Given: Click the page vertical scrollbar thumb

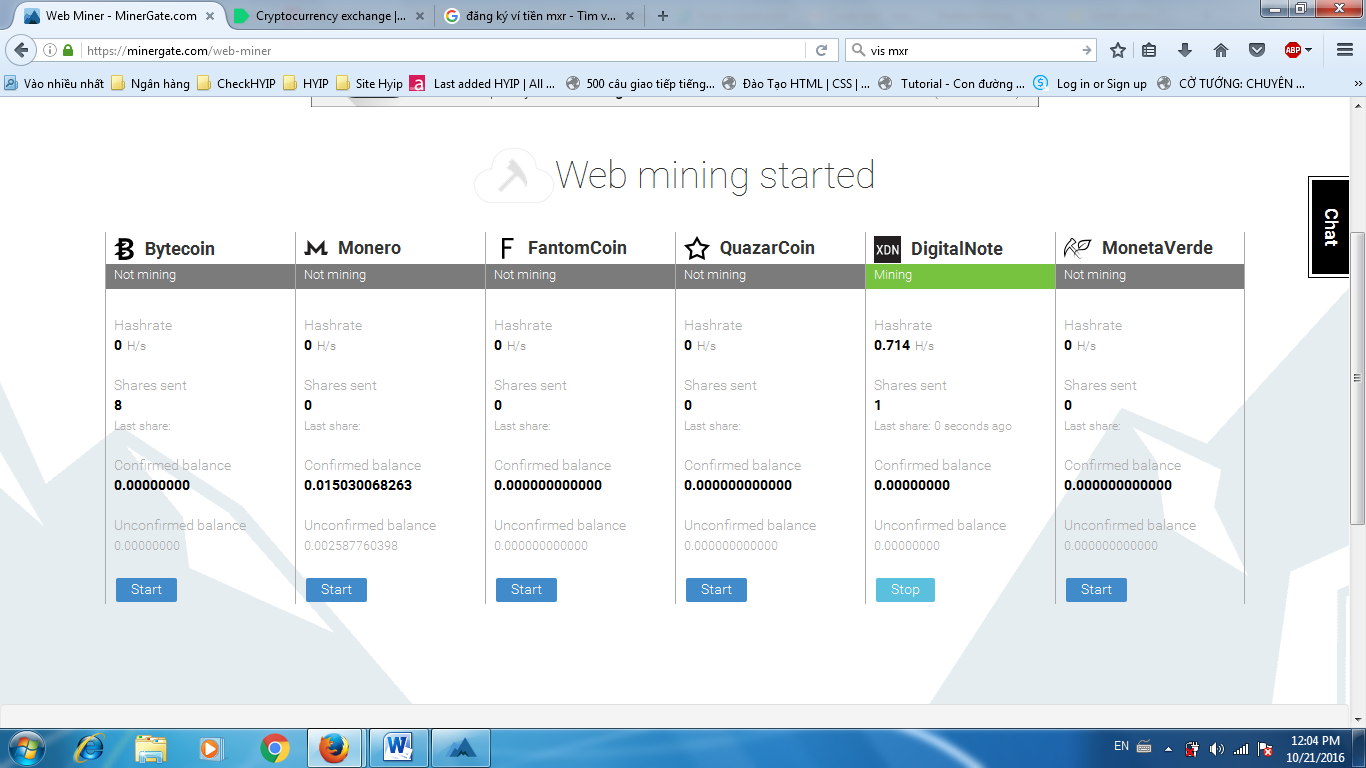Looking at the screenshot, I should 1357,377.
